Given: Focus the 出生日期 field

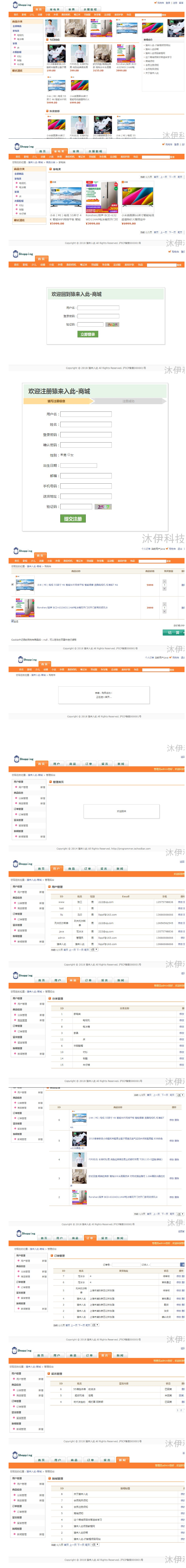Looking at the screenshot, I should coord(79,466).
